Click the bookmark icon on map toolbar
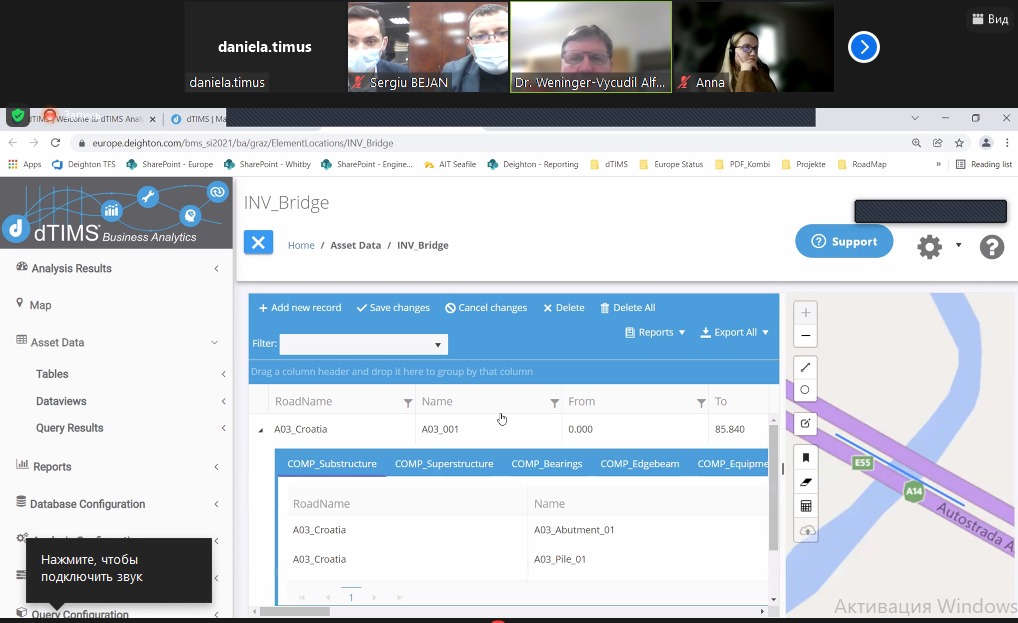Screen dimensions: 1018x623 (x=806, y=457)
